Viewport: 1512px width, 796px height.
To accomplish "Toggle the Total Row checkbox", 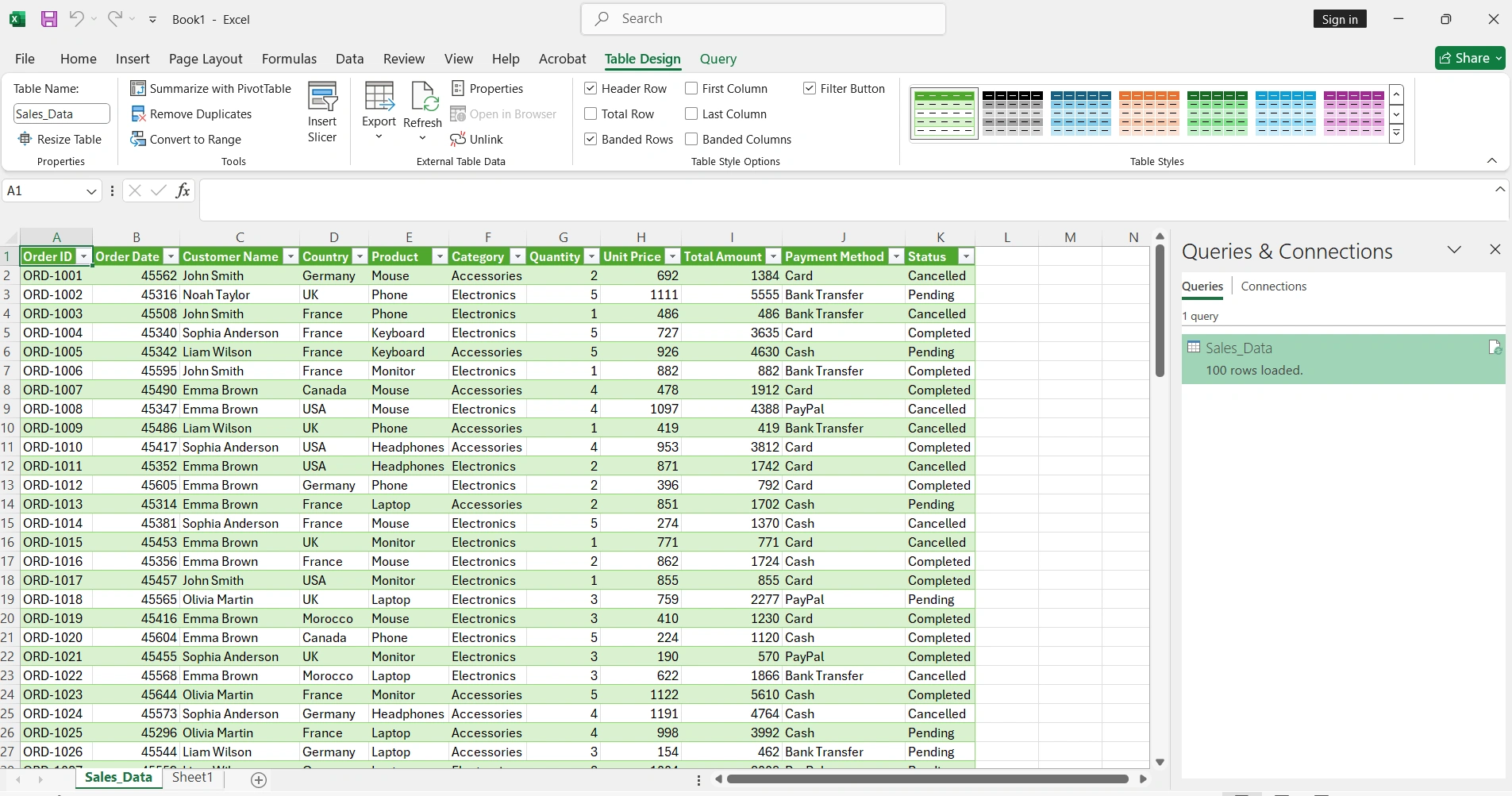I will [x=591, y=113].
